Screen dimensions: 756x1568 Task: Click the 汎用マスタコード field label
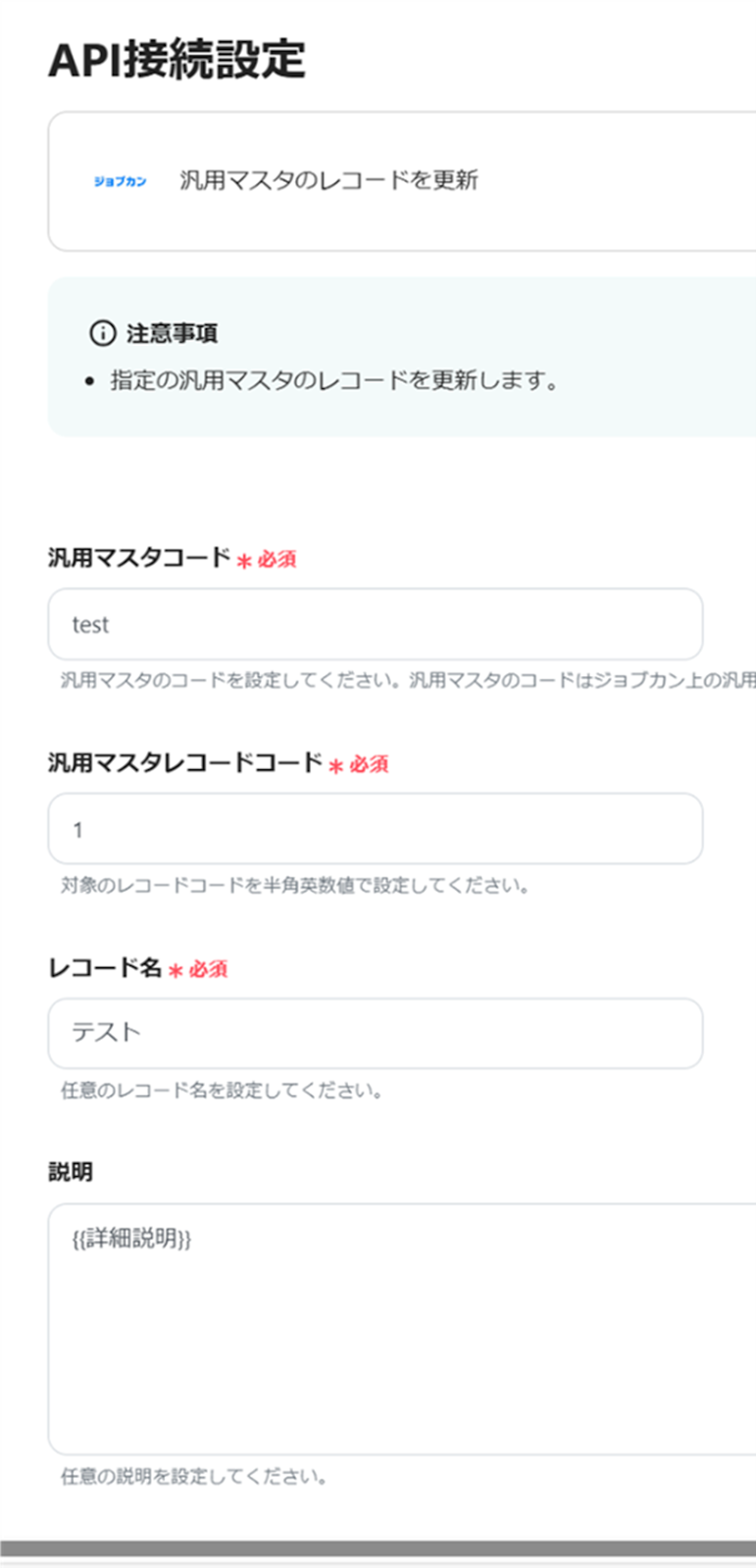pyautogui.click(x=139, y=559)
